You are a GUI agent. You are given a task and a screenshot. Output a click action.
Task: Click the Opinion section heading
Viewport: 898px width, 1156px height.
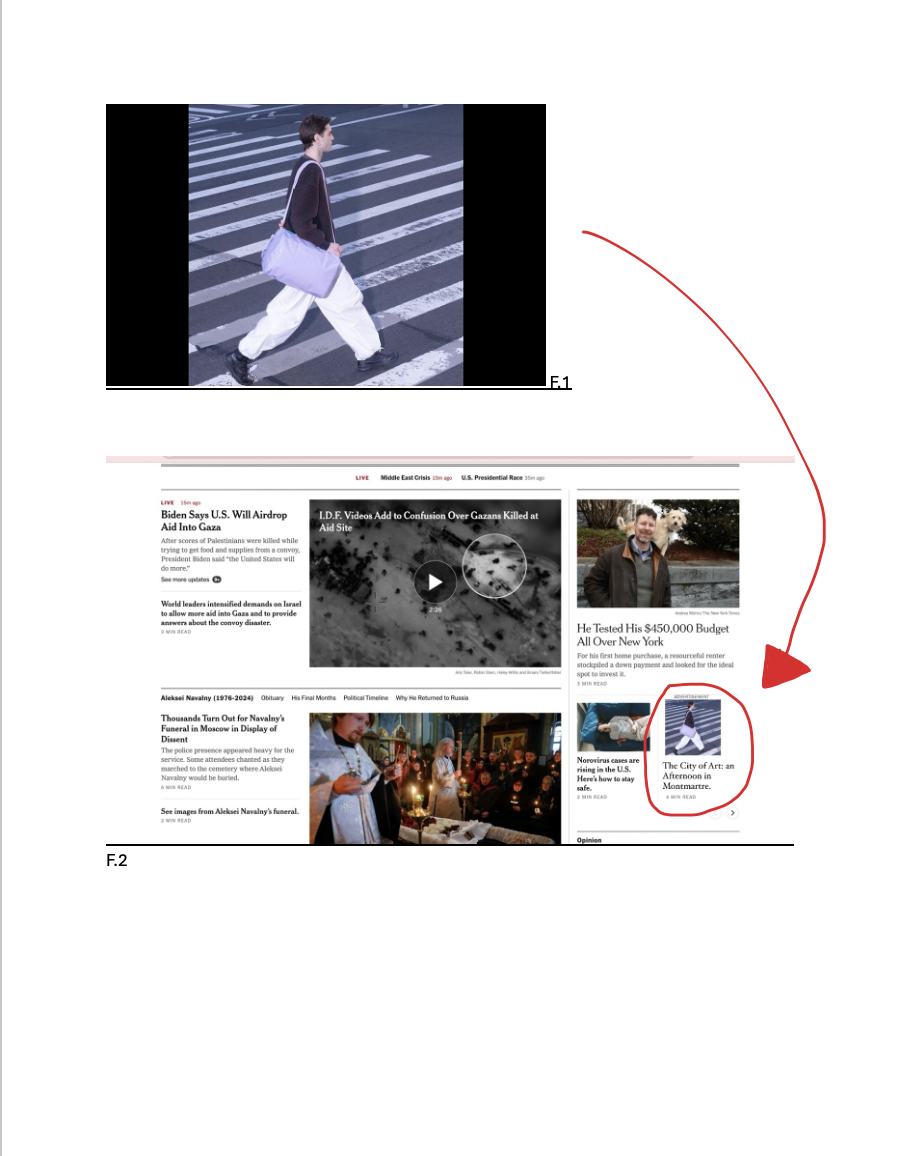pos(589,840)
